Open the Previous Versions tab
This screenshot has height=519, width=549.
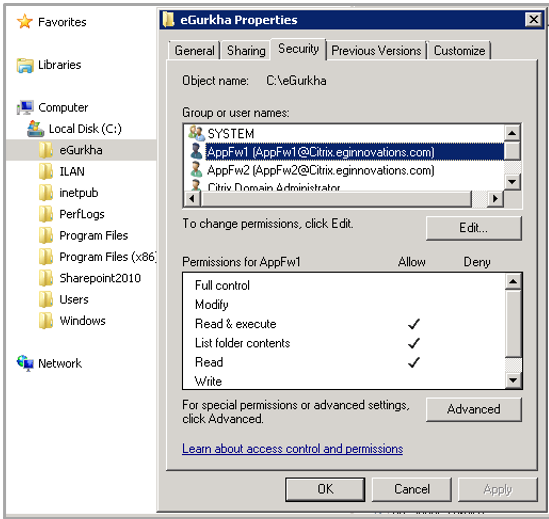376,51
